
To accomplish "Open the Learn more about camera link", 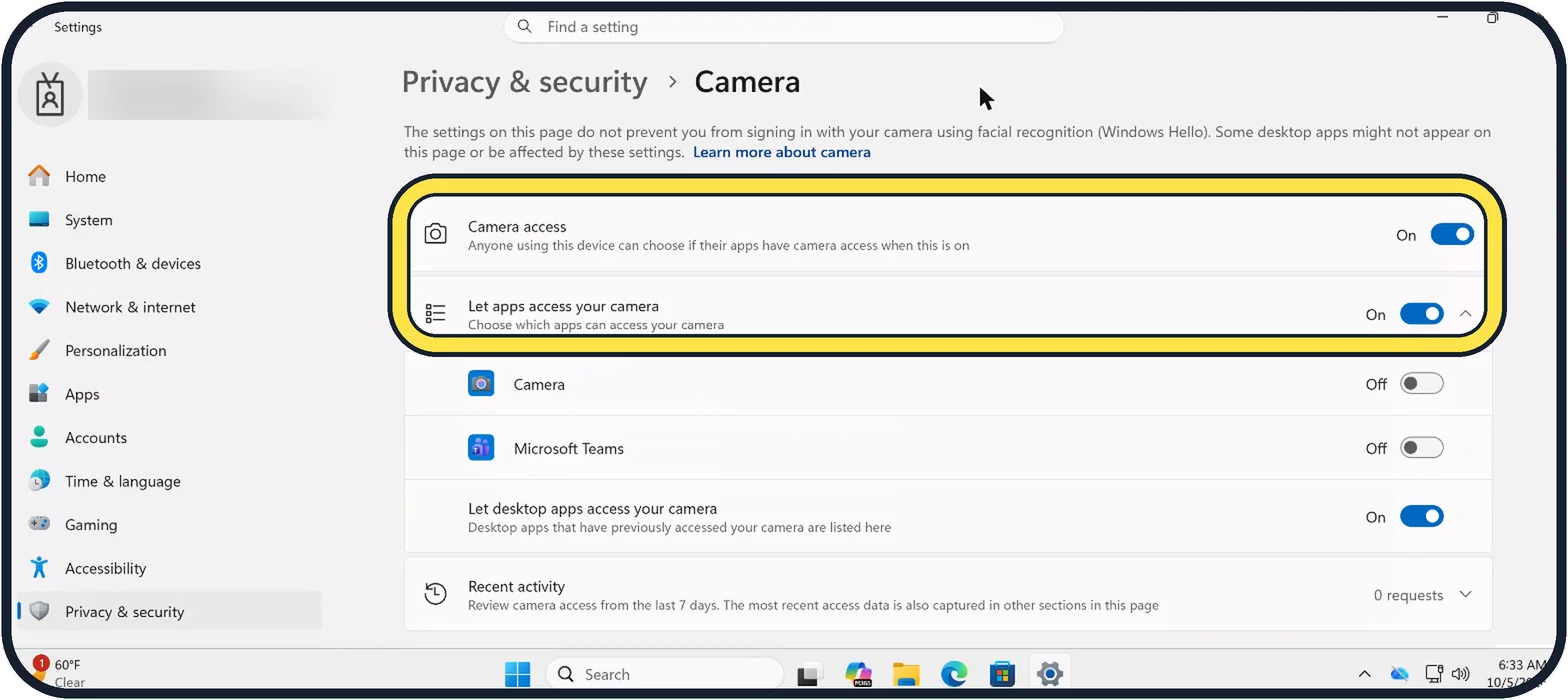I will (x=782, y=152).
